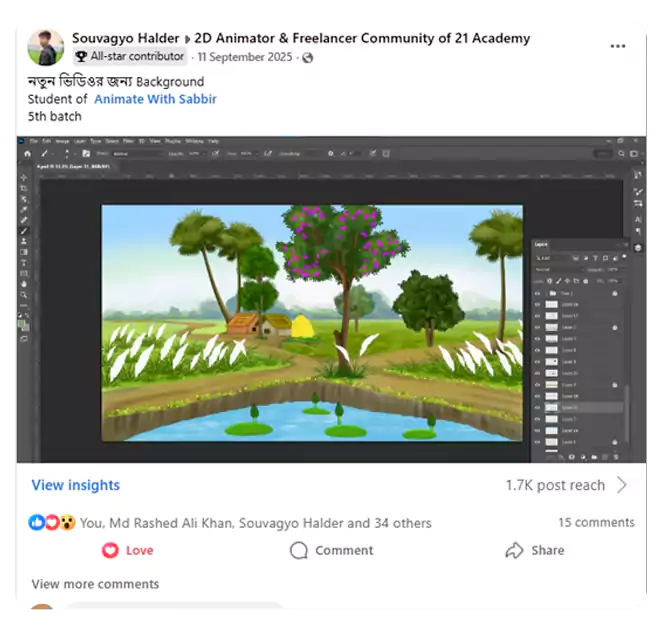The width and height of the screenshot is (661, 630).
Task: Open the Help menu in Photoshop
Action: 211,142
